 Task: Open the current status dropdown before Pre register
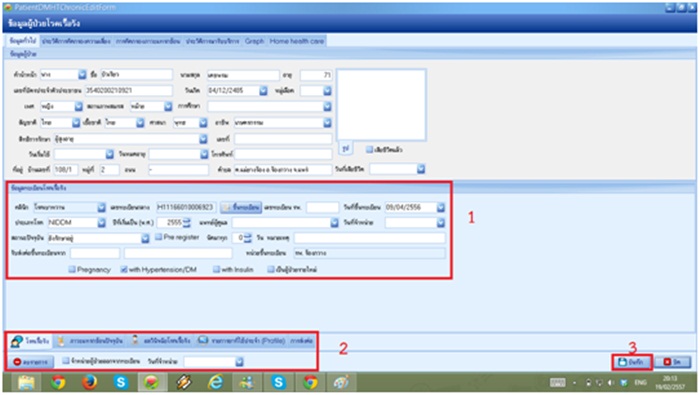(145, 238)
